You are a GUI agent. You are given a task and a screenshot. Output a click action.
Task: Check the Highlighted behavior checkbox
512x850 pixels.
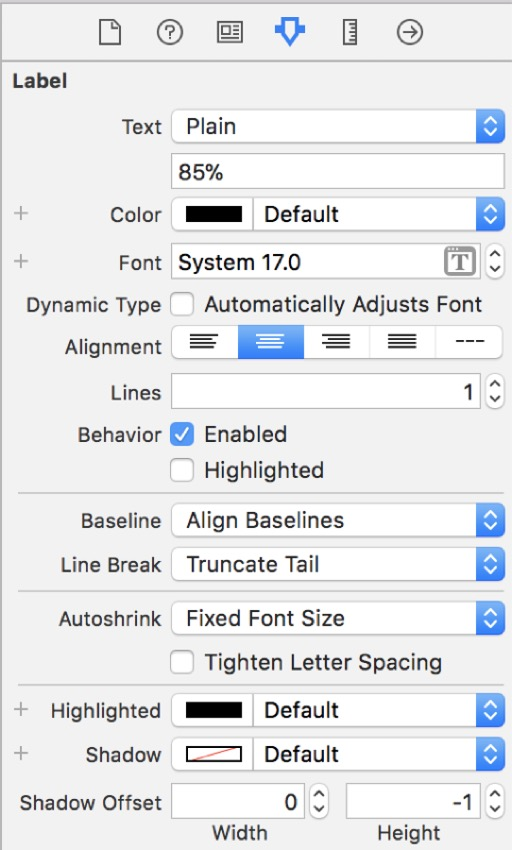182,471
